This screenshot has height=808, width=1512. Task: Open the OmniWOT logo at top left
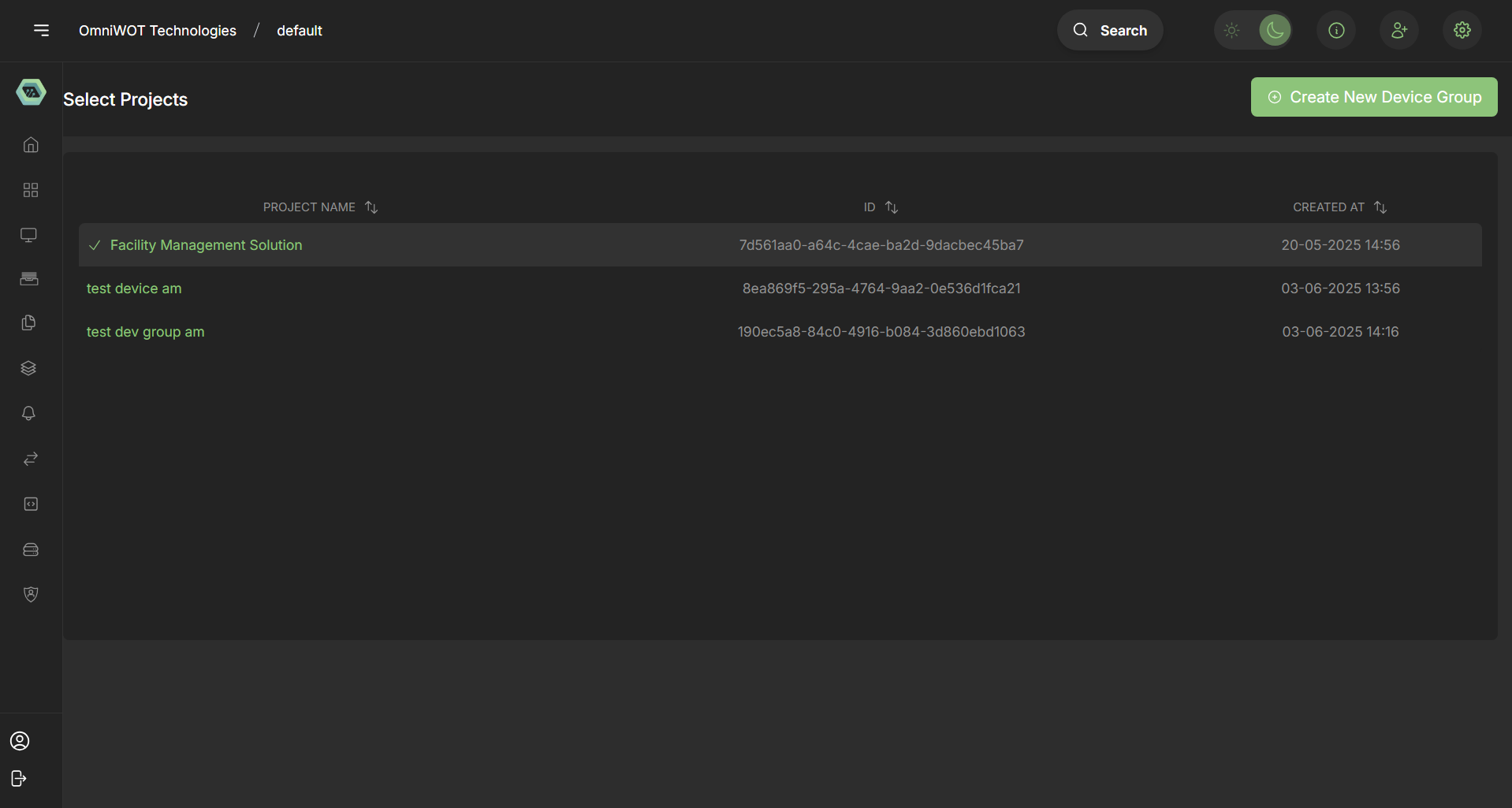(x=31, y=91)
